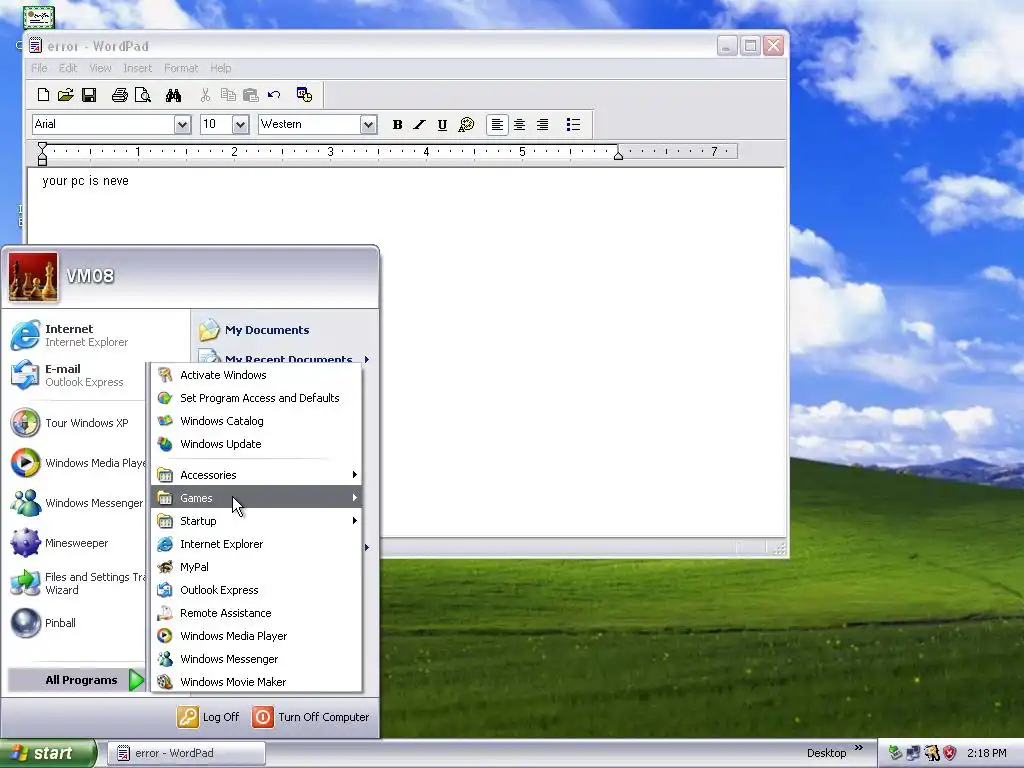The height and width of the screenshot is (768, 1024).
Task: Toggle Underline formatting
Action: [x=442, y=125]
